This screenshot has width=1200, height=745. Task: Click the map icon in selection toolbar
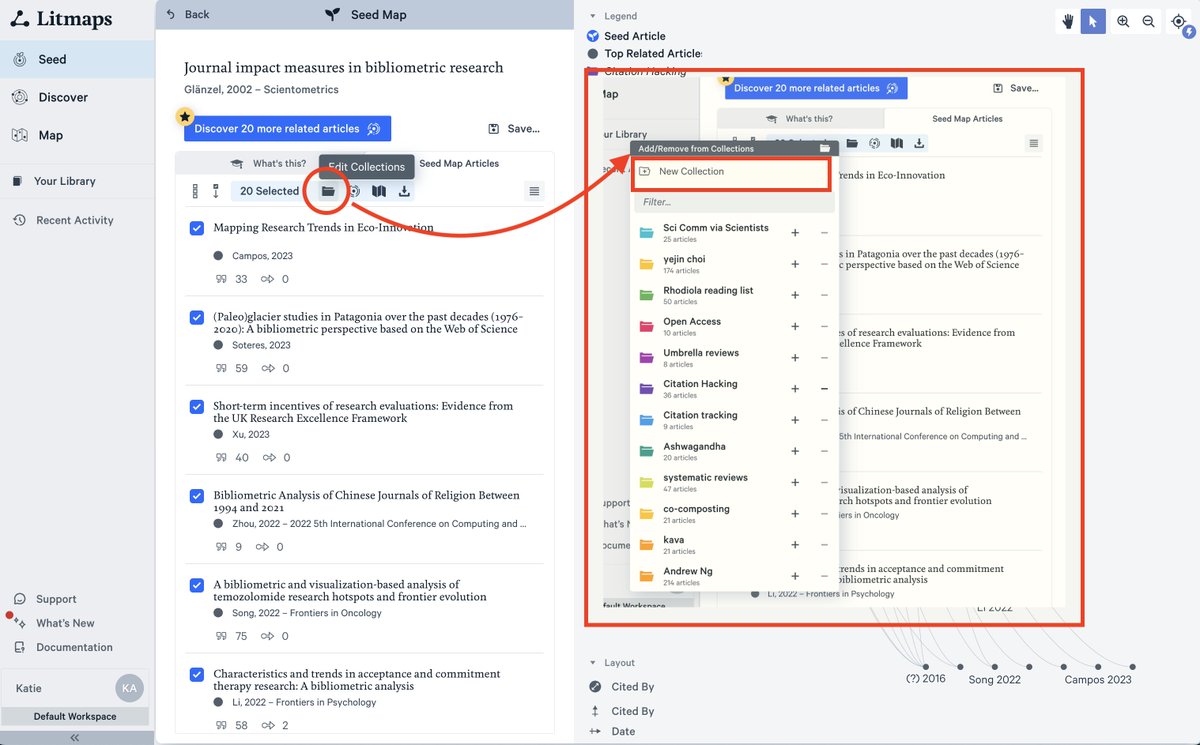[379, 191]
